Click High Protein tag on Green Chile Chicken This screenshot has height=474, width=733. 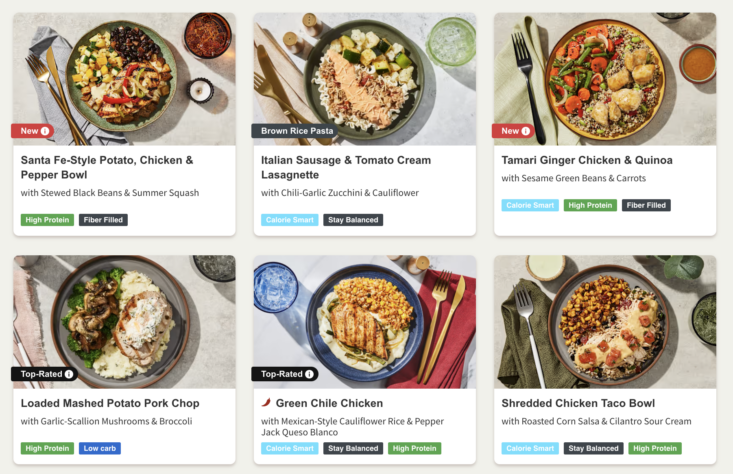point(414,448)
